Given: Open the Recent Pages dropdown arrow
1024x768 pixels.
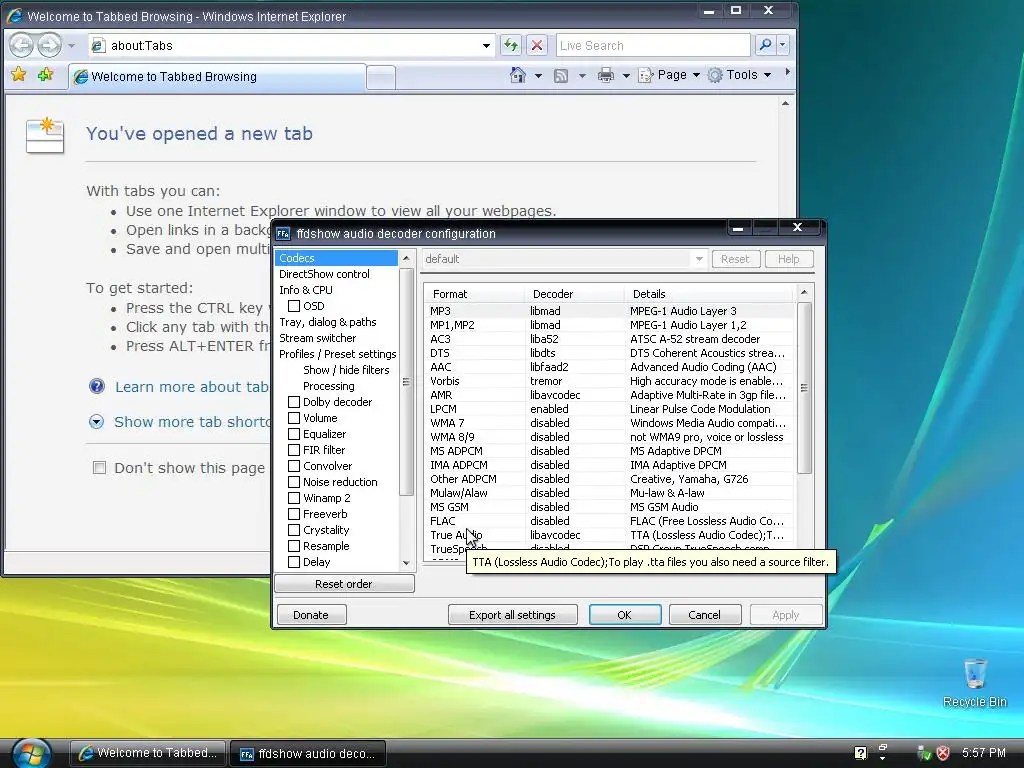Looking at the screenshot, I should [72, 46].
